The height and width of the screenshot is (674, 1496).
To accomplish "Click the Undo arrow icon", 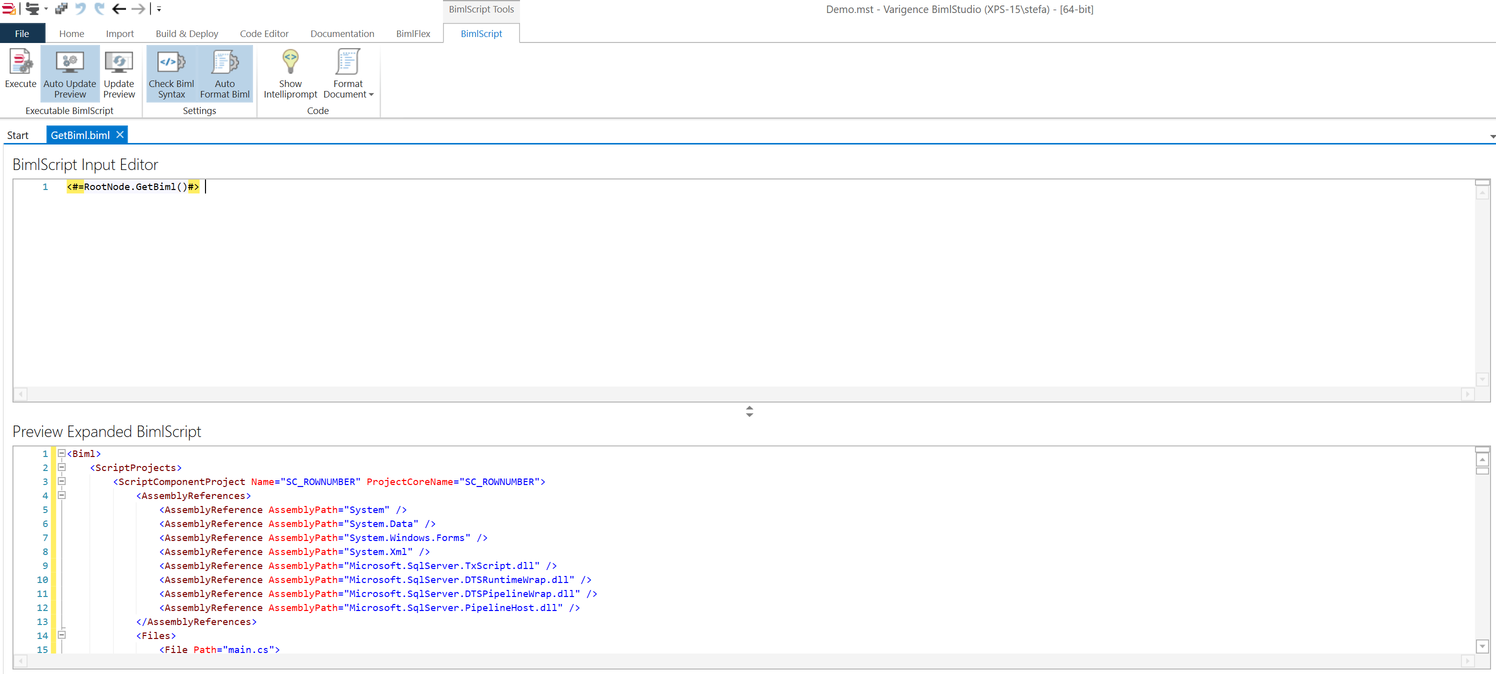I will tap(81, 9).
